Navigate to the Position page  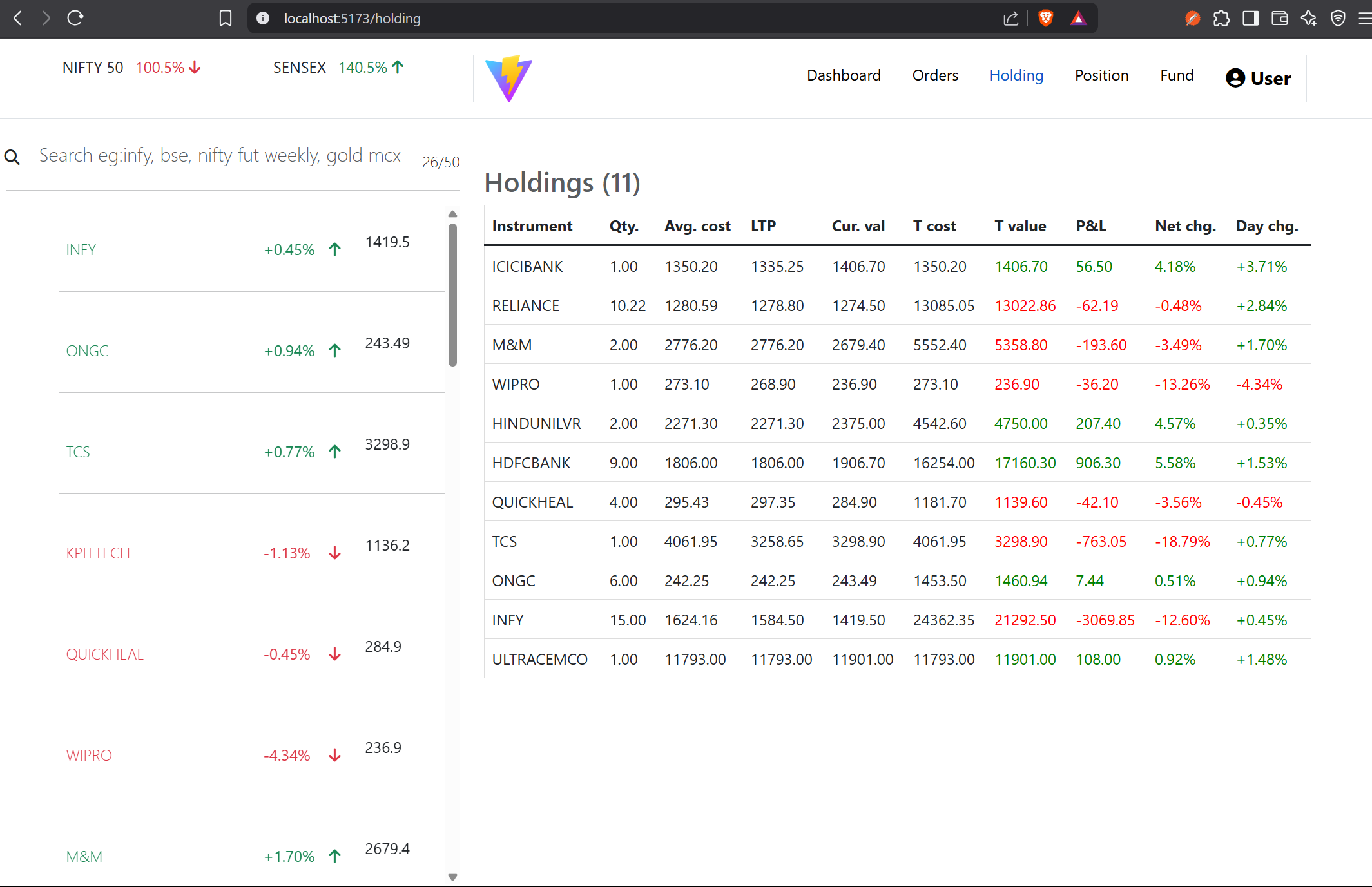pyautogui.click(x=1101, y=75)
